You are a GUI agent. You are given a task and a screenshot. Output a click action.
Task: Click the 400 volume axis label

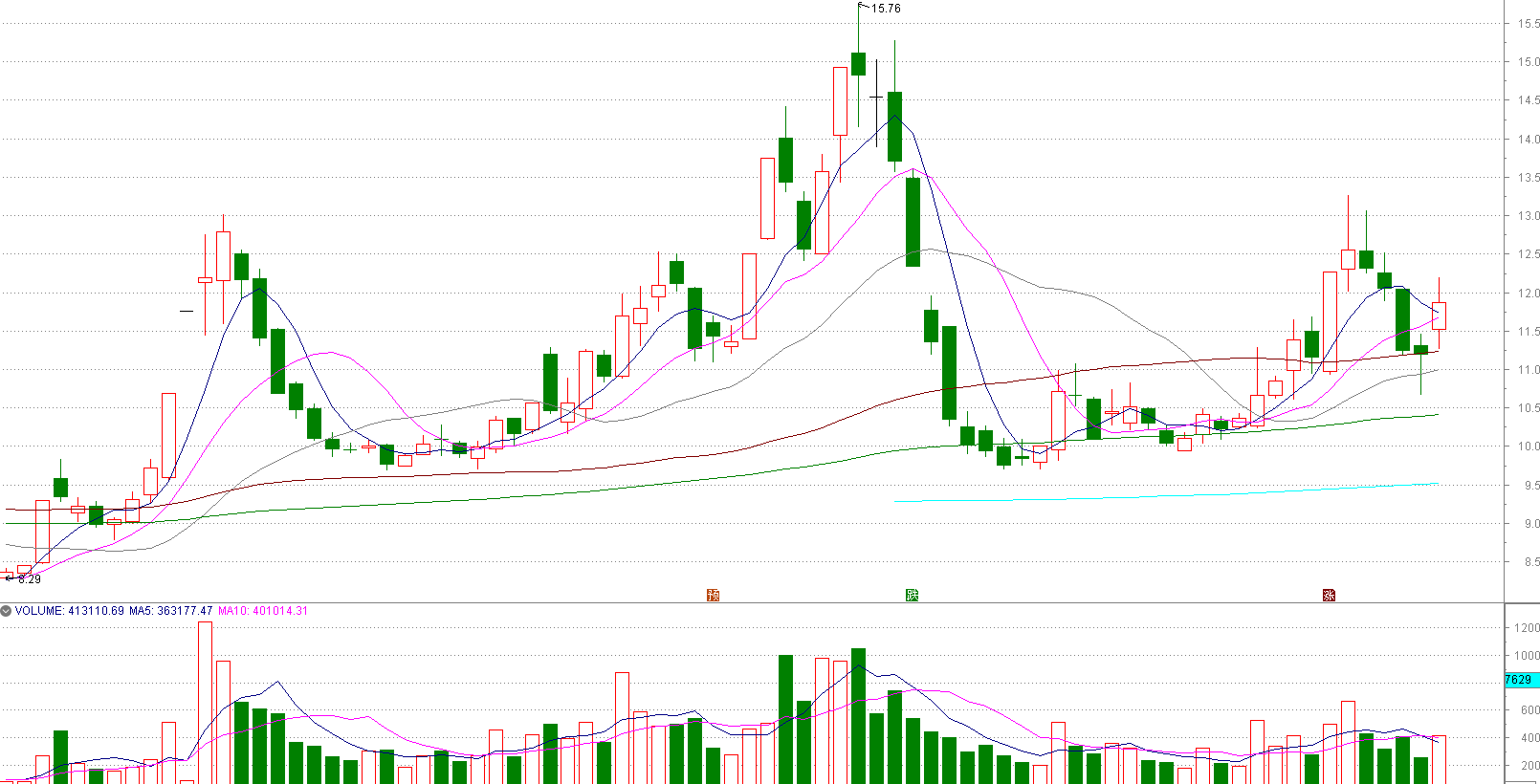coord(1529,738)
